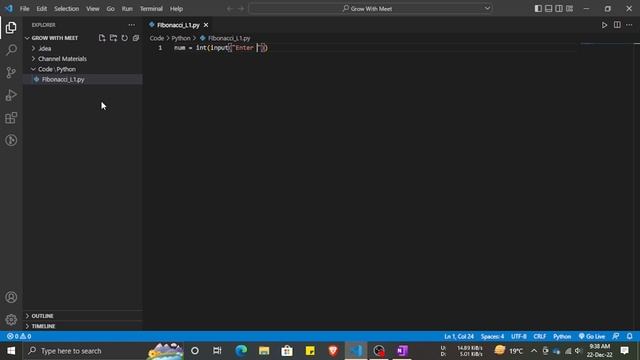Refresh the Explorer file tree
Image resolution: width=640 pixels, height=360 pixels.
pyautogui.click(x=124, y=38)
